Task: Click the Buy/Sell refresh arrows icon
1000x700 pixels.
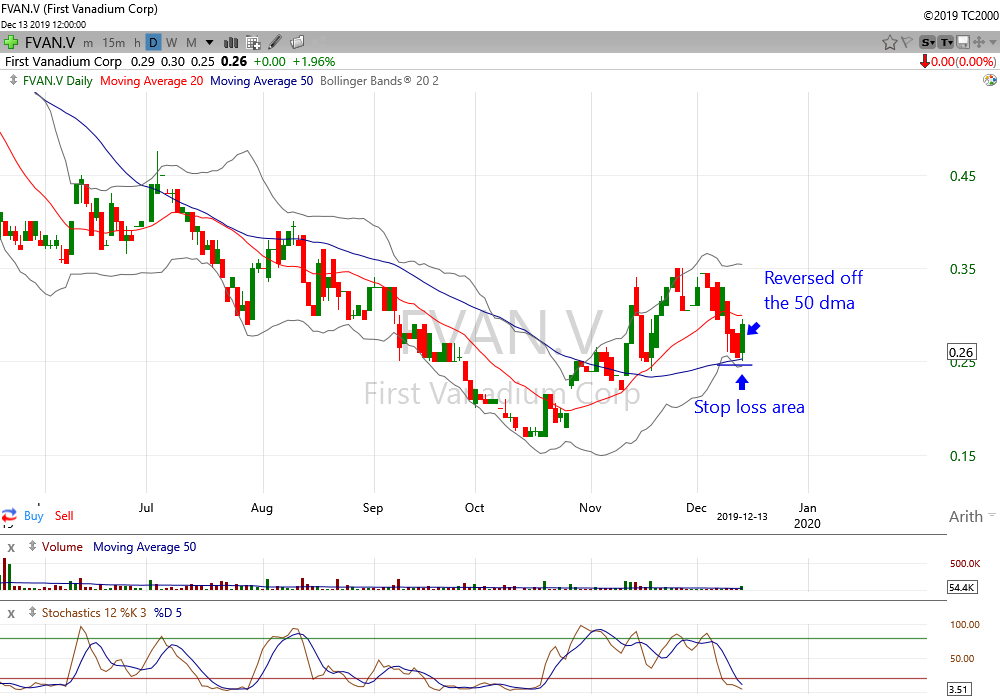Action: pyautogui.click(x=9, y=515)
